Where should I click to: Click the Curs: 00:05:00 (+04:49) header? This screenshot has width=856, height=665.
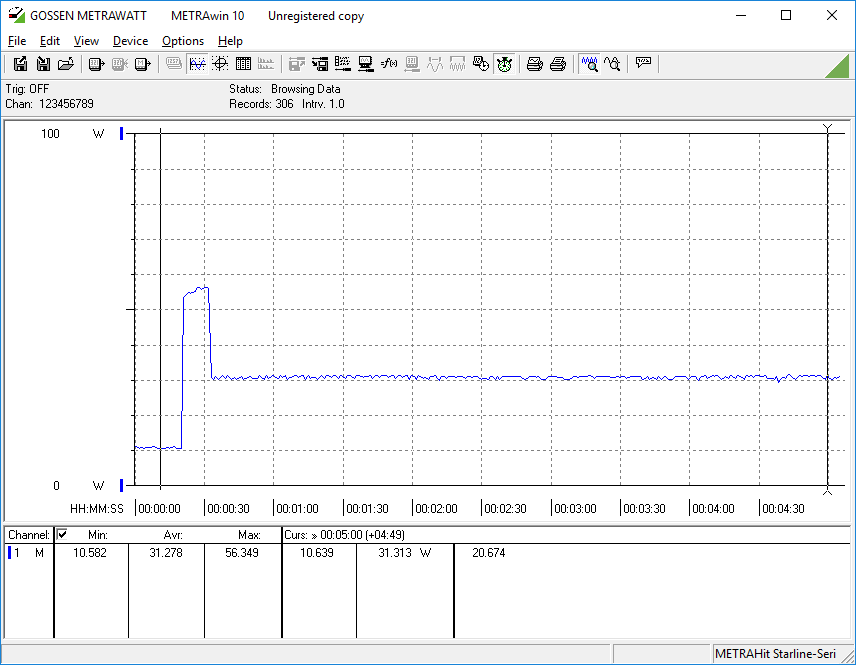click(344, 535)
